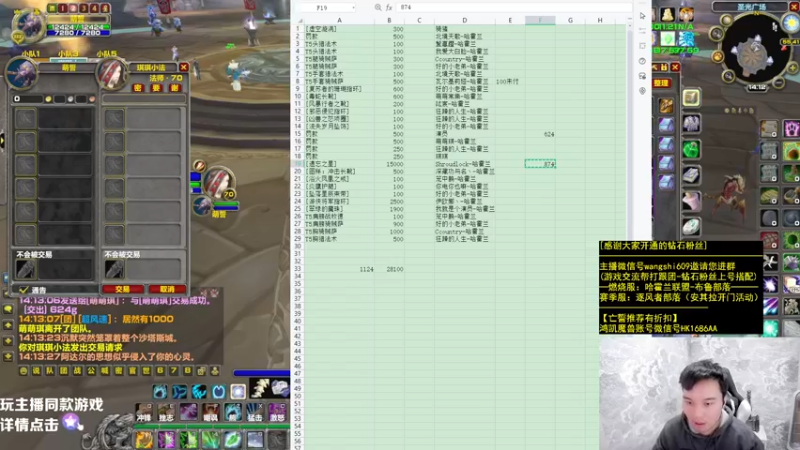This screenshot has height=450, width=800.
Task: Click 琪琪小法 portrait in trade window
Action: coord(111,73)
